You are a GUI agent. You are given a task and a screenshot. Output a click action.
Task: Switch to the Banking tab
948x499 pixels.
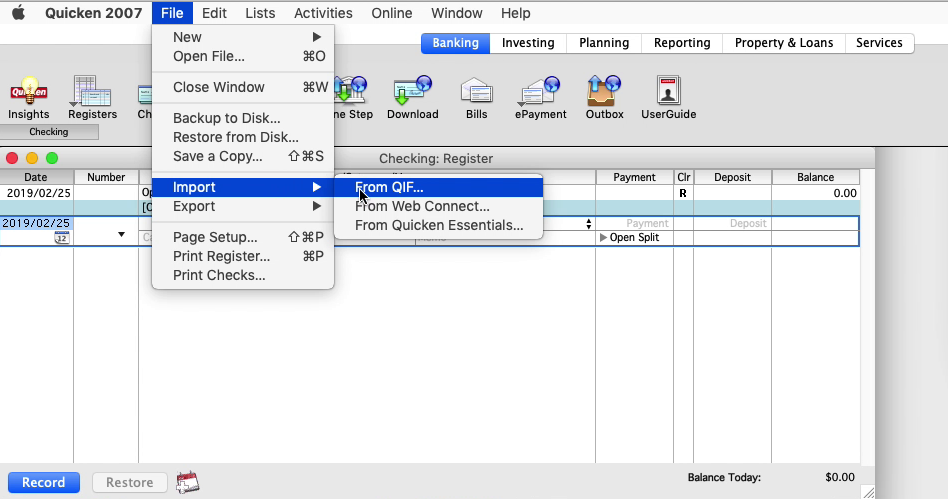[x=455, y=43]
